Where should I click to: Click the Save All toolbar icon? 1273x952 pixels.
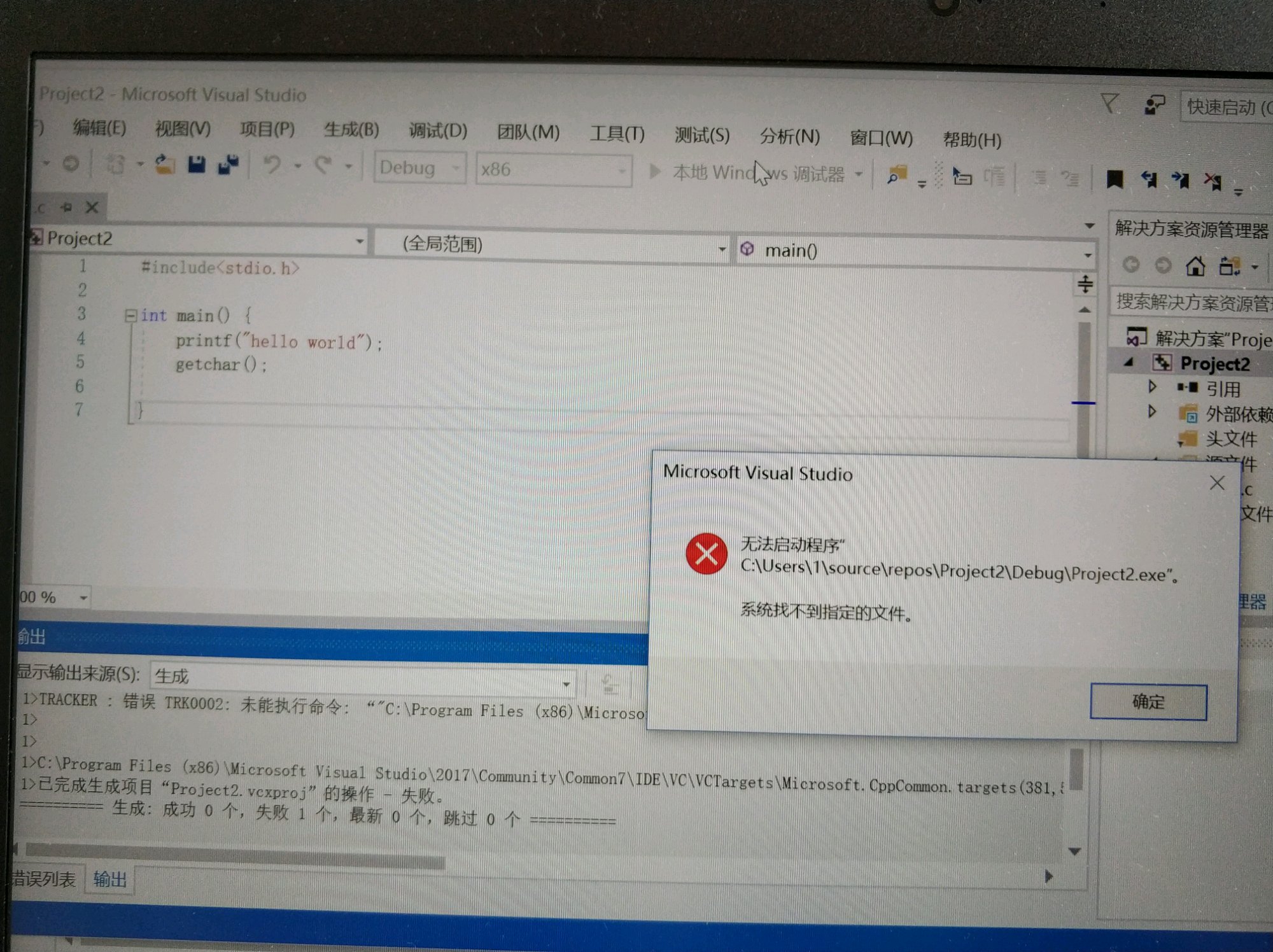228,165
